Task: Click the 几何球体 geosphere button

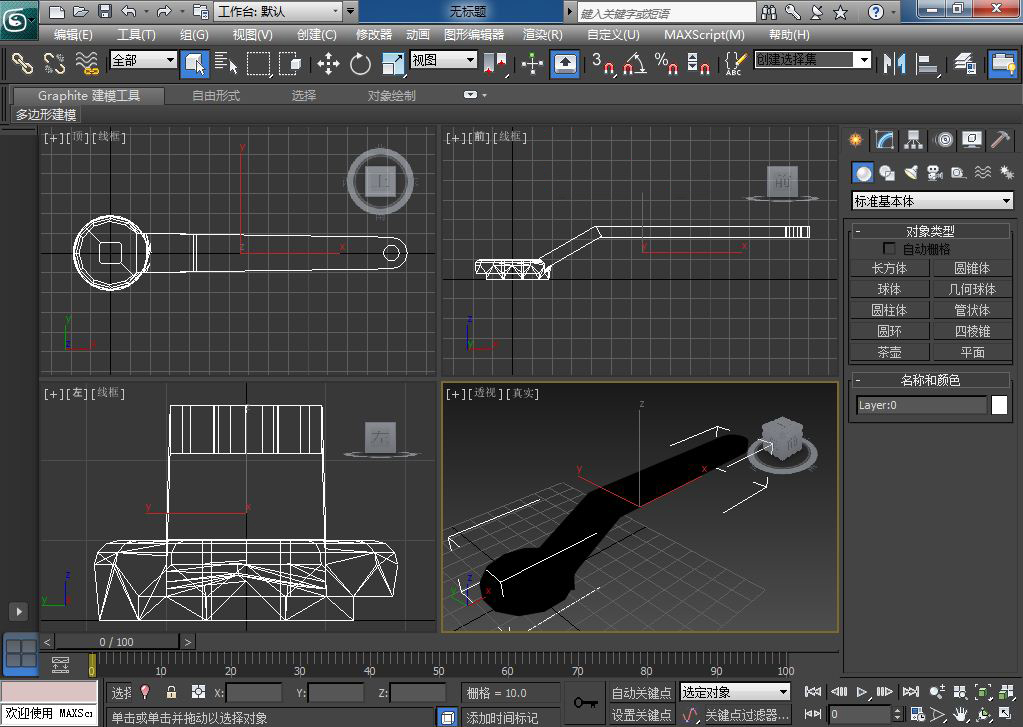Action: point(972,289)
